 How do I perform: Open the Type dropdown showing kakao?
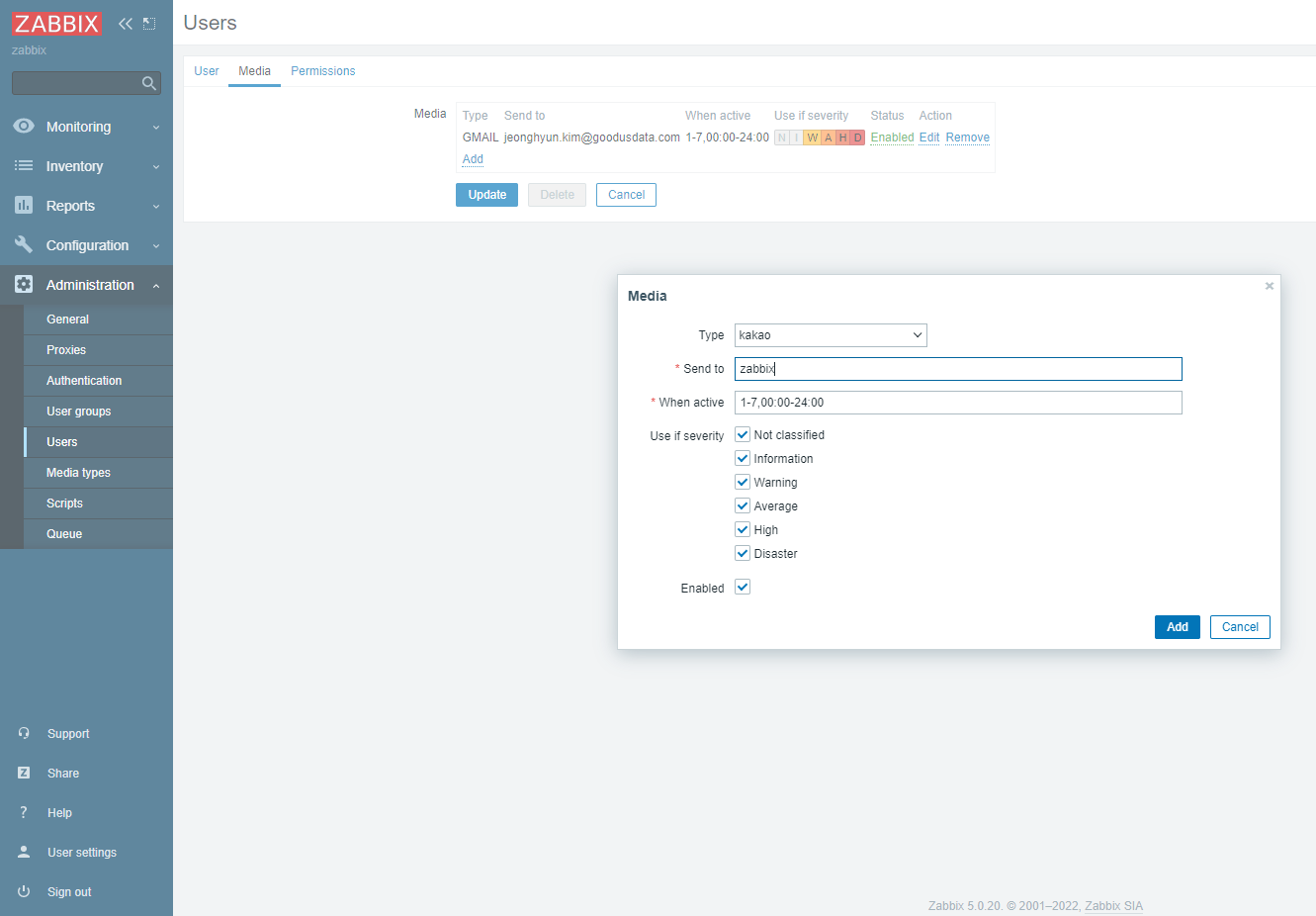click(831, 335)
